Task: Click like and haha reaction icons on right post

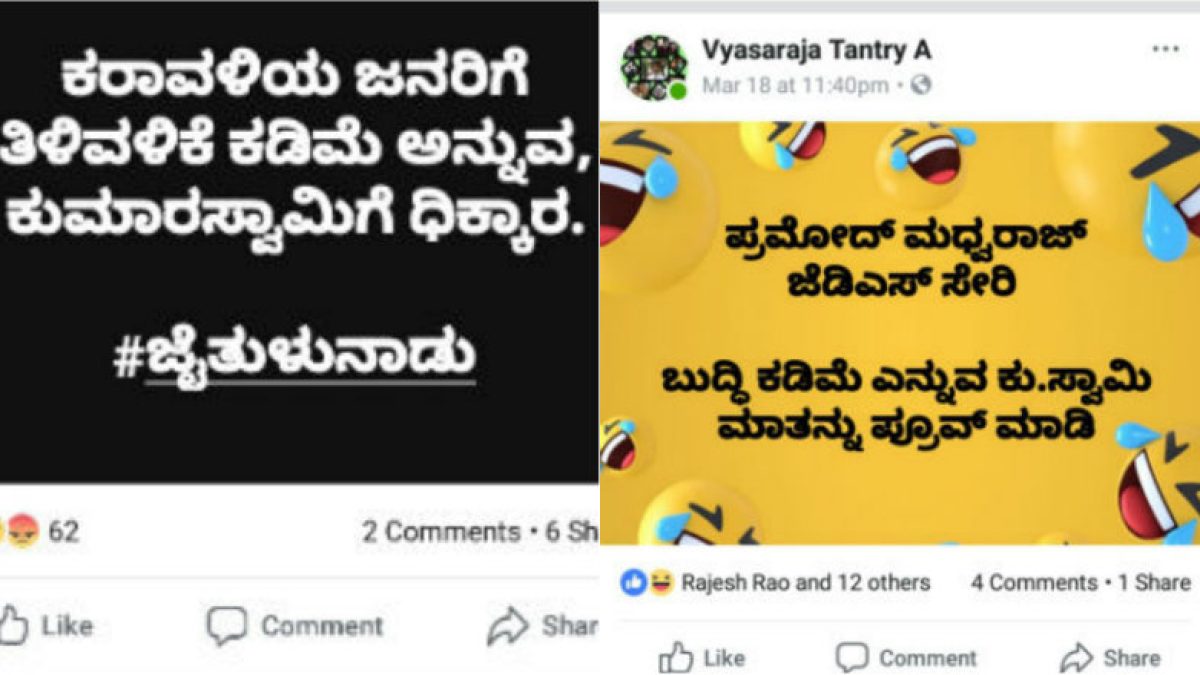Action: tap(647, 582)
